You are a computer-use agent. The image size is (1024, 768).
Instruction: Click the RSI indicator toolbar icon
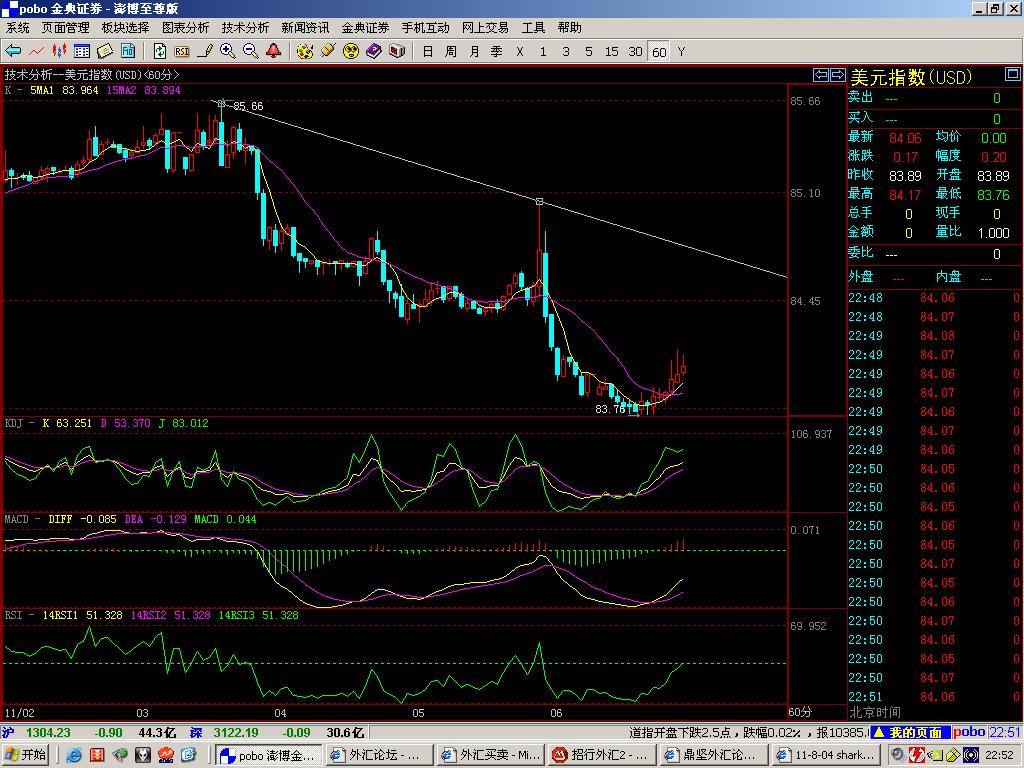pyautogui.click(x=182, y=51)
